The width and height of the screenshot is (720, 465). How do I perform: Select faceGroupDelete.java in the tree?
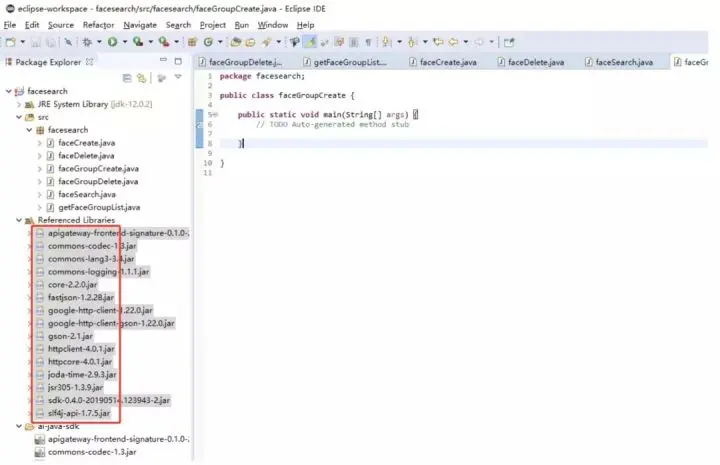point(98,181)
